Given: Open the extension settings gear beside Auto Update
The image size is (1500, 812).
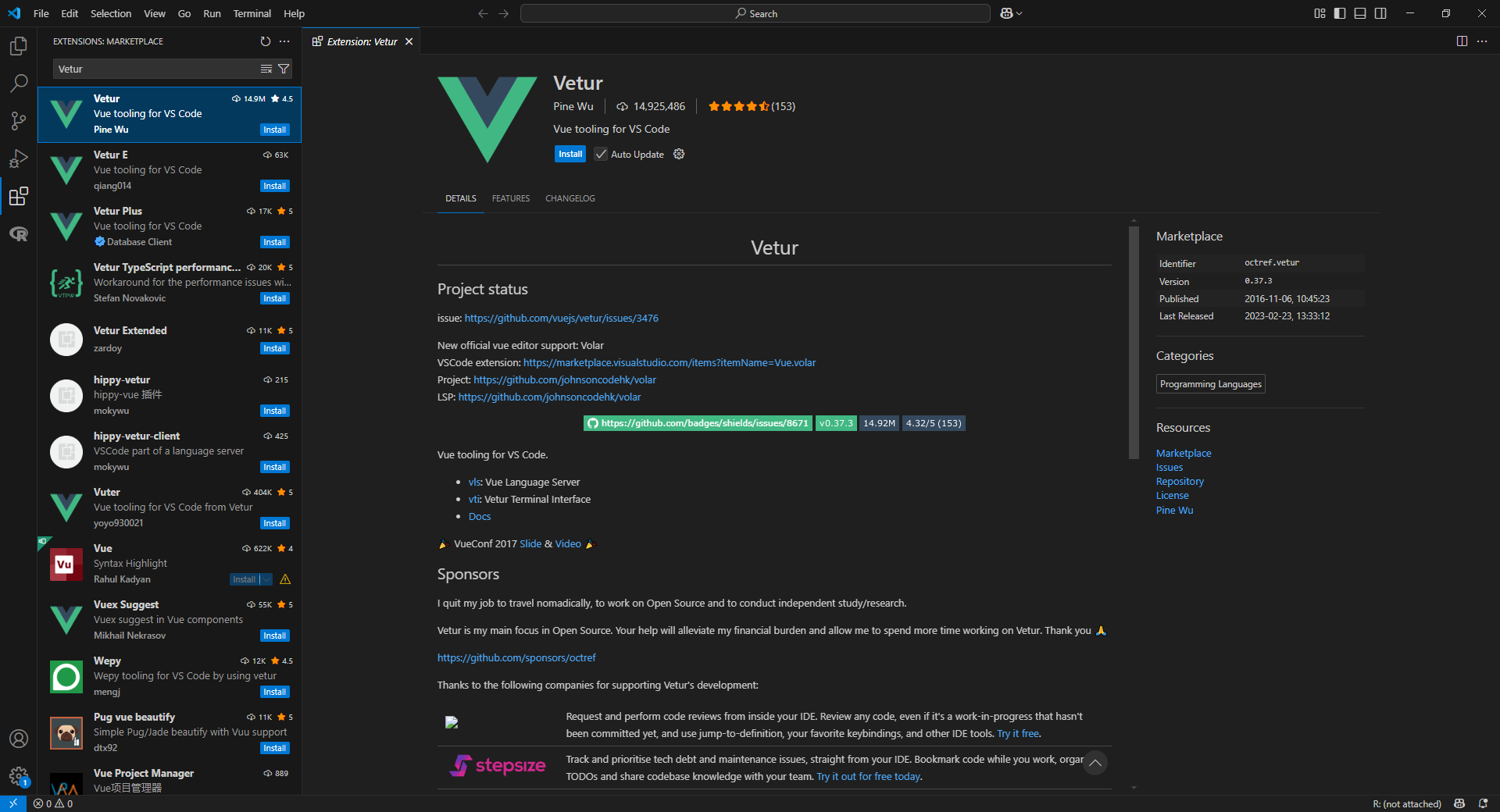Looking at the screenshot, I should click(678, 154).
